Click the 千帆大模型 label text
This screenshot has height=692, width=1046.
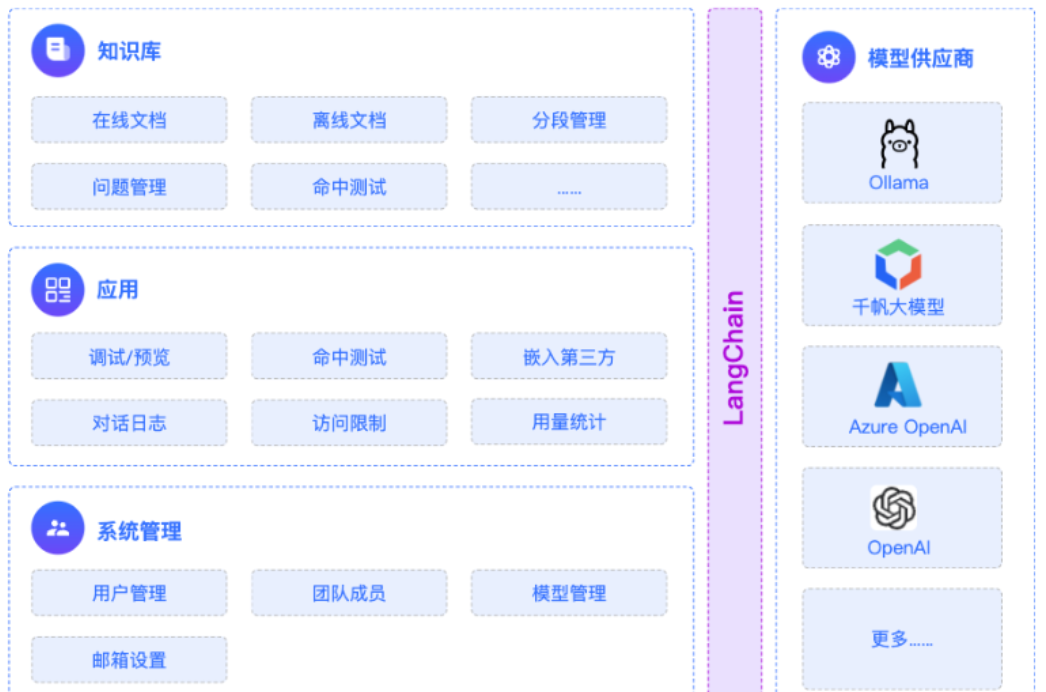pyautogui.click(x=898, y=307)
